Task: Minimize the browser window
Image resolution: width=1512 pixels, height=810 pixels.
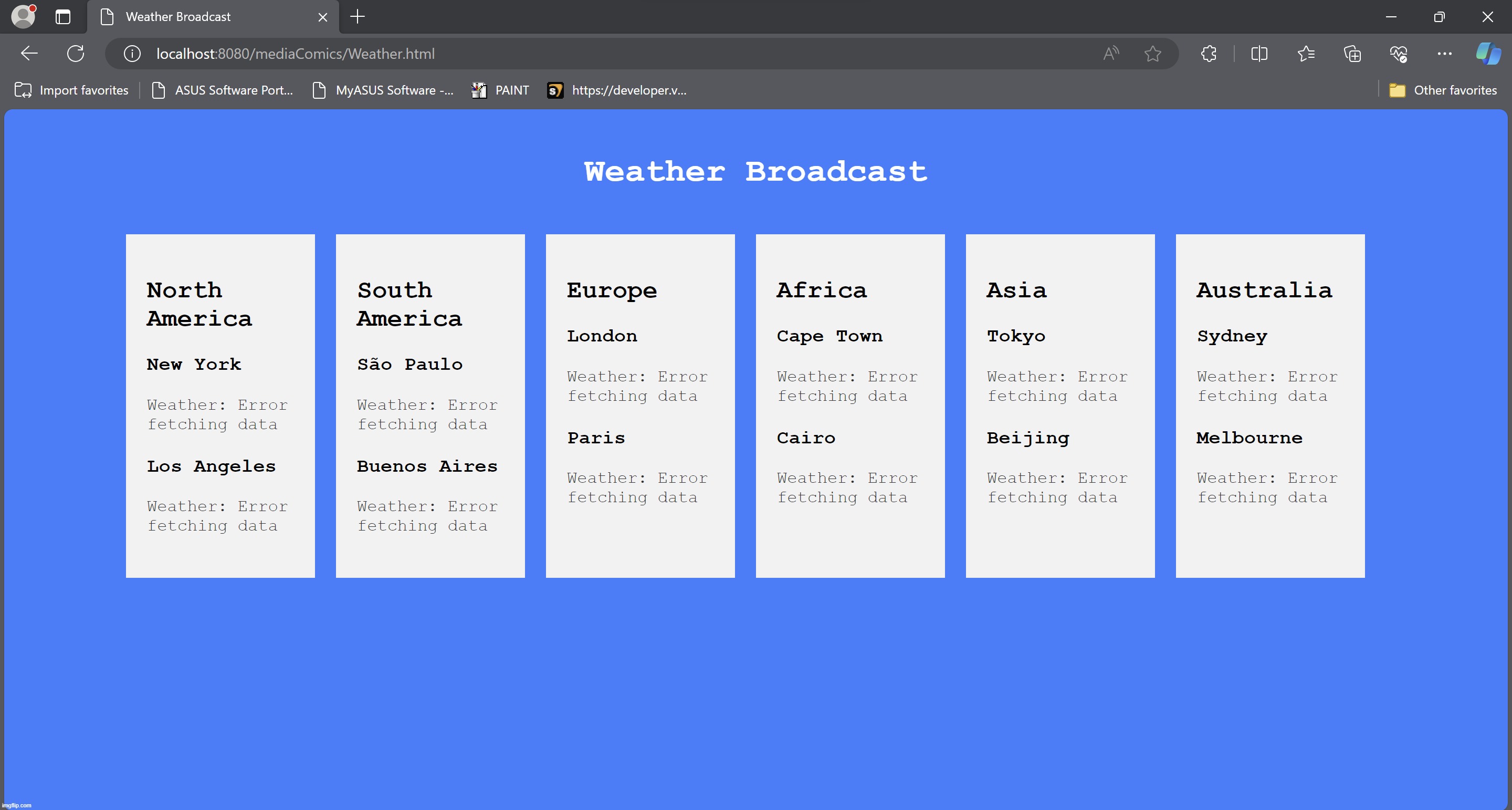Action: [1391, 16]
